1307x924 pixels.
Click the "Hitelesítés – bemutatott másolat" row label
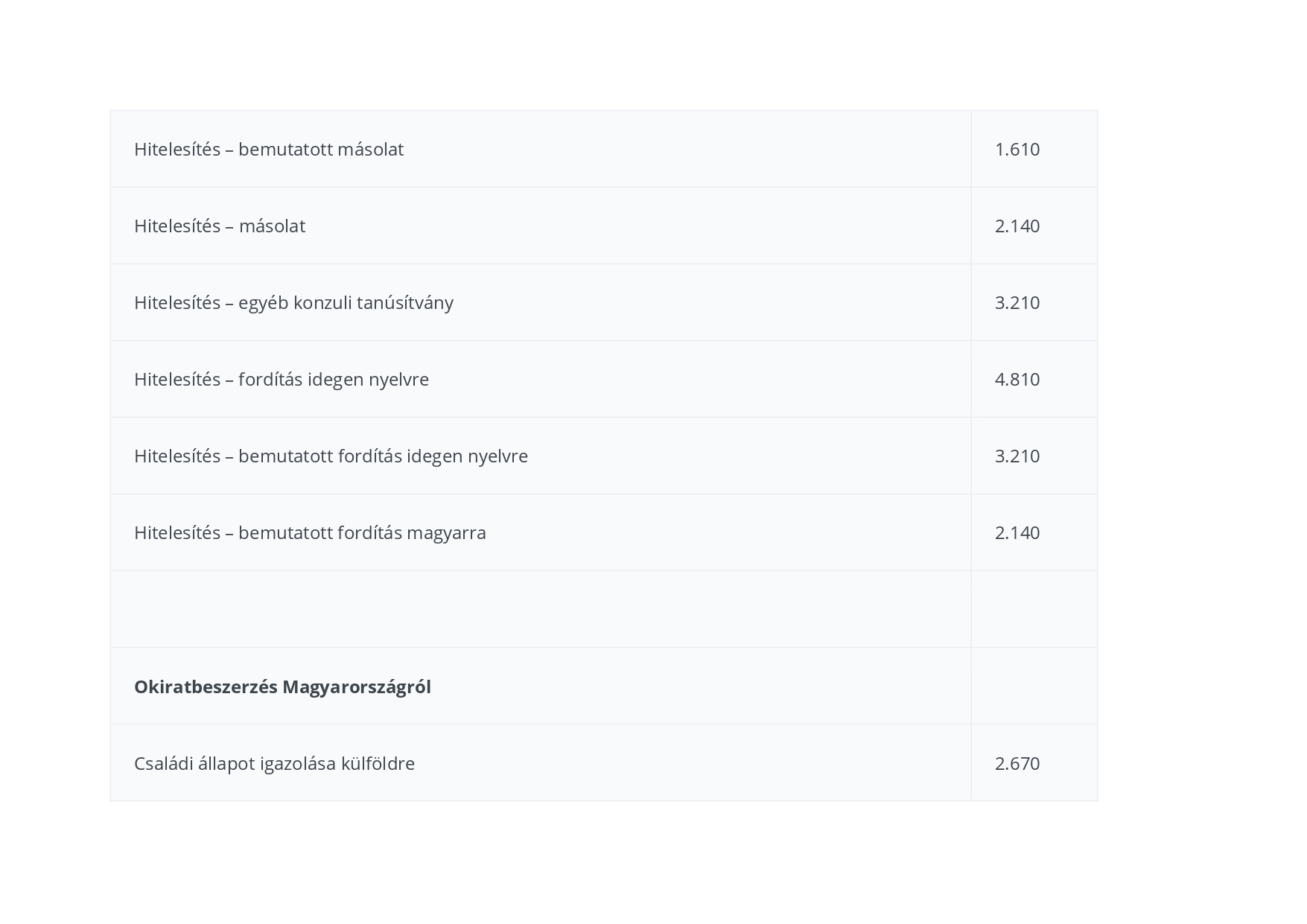pos(269,149)
